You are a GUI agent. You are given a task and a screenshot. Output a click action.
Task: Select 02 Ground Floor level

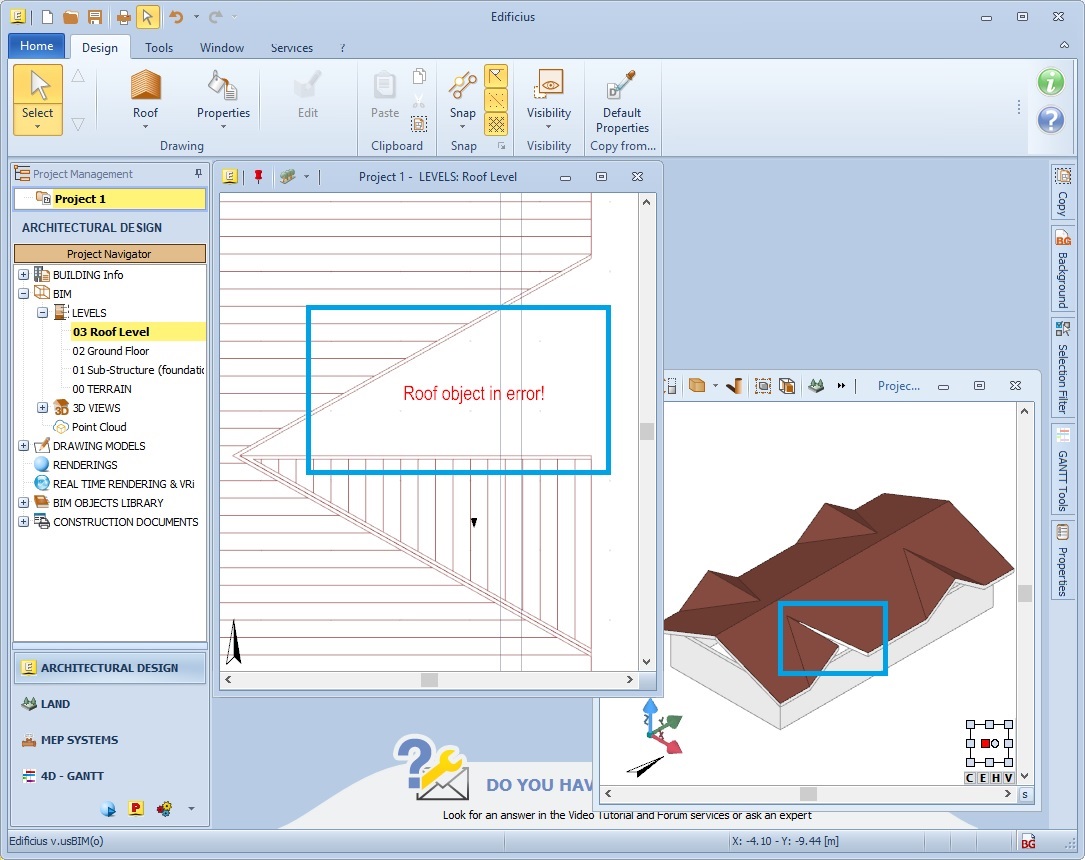(x=111, y=351)
